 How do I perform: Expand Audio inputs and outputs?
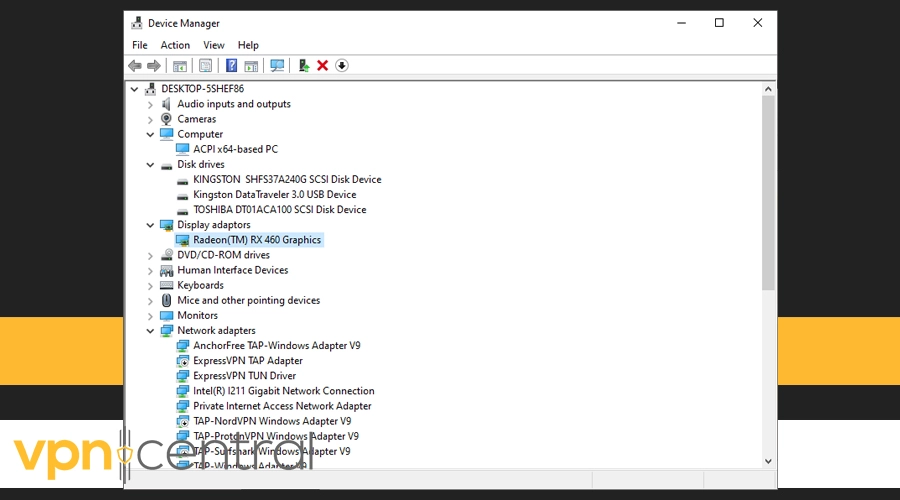tap(150, 104)
